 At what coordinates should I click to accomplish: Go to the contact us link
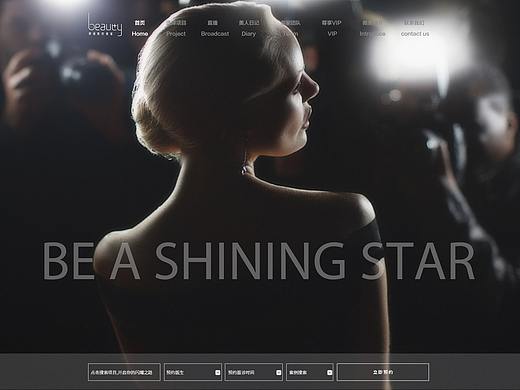[x=415, y=28]
